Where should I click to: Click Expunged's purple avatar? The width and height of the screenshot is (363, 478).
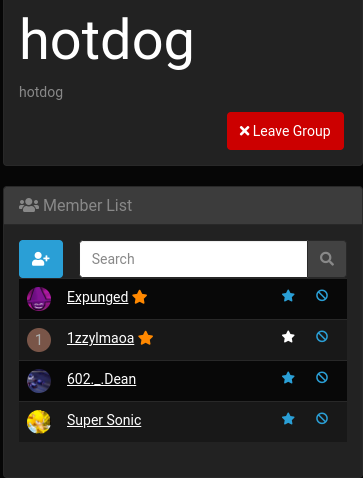click(x=39, y=299)
